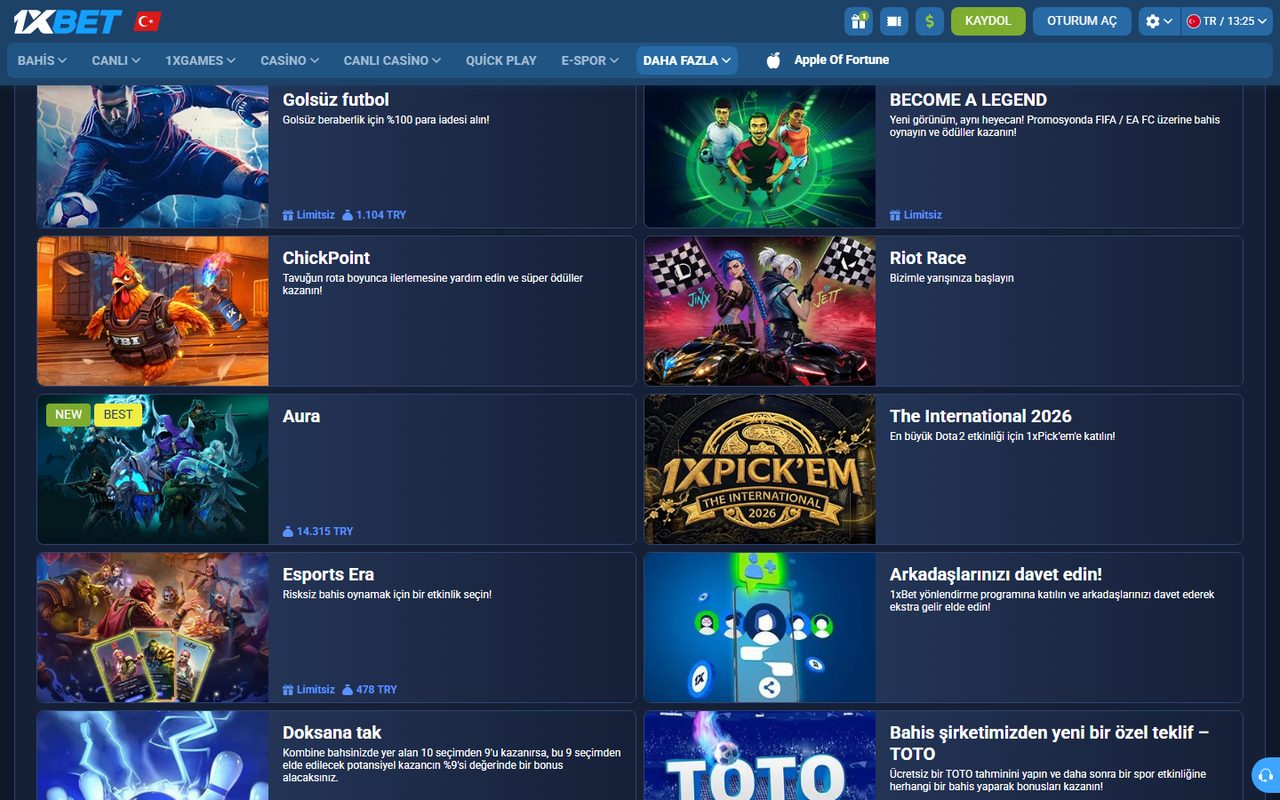Viewport: 1280px width, 800px height.
Task: Click the TOTO promo thumbnail
Action: [x=760, y=755]
